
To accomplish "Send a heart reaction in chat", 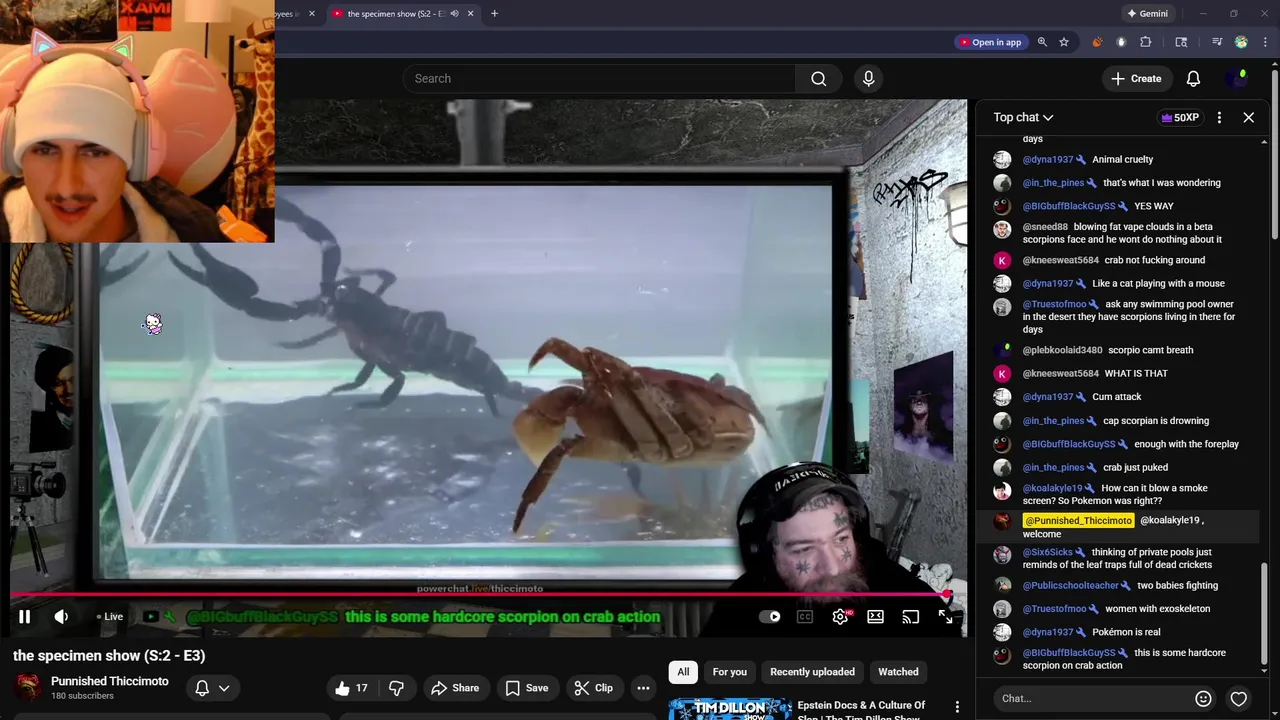I will (1238, 698).
